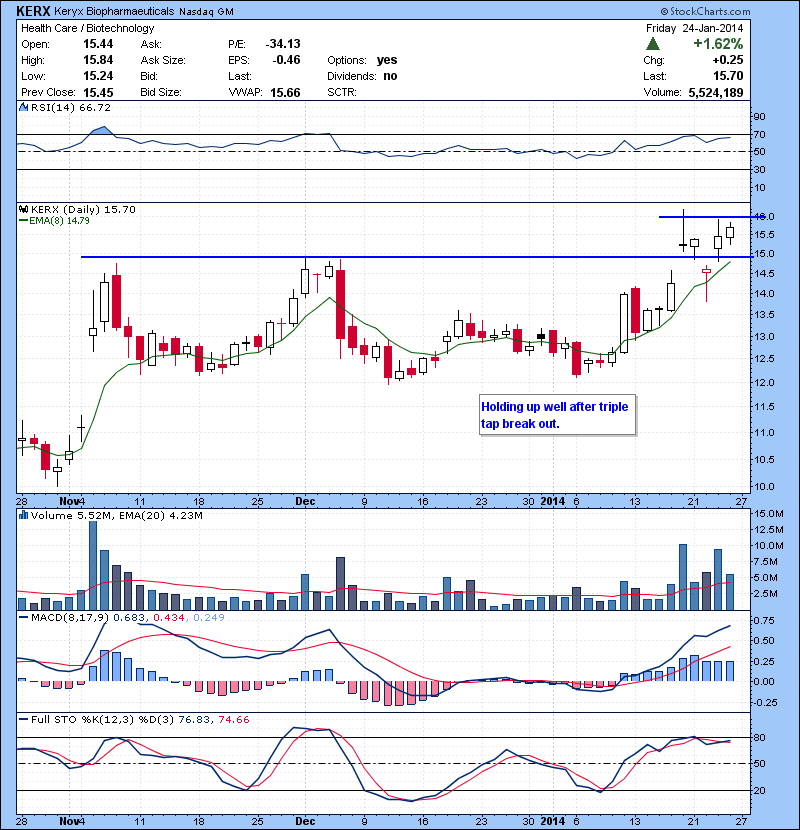The height and width of the screenshot is (830, 800).
Task: Click the 12.0 price axis label
Action: coord(763,382)
